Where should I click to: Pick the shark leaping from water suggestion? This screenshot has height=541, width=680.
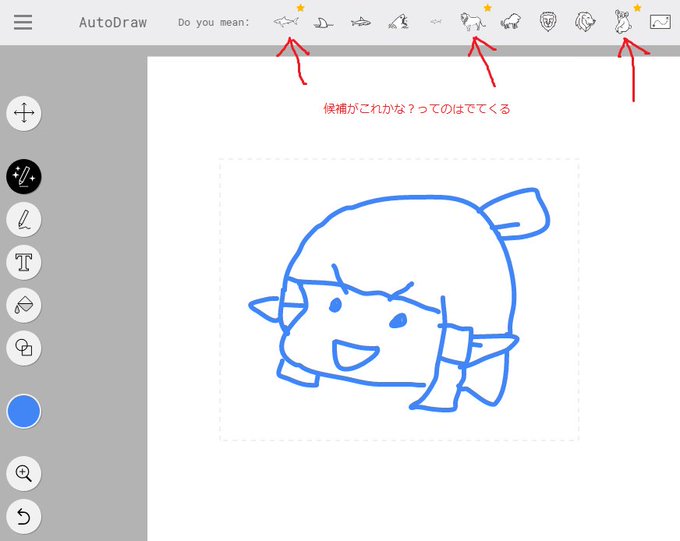click(398, 22)
